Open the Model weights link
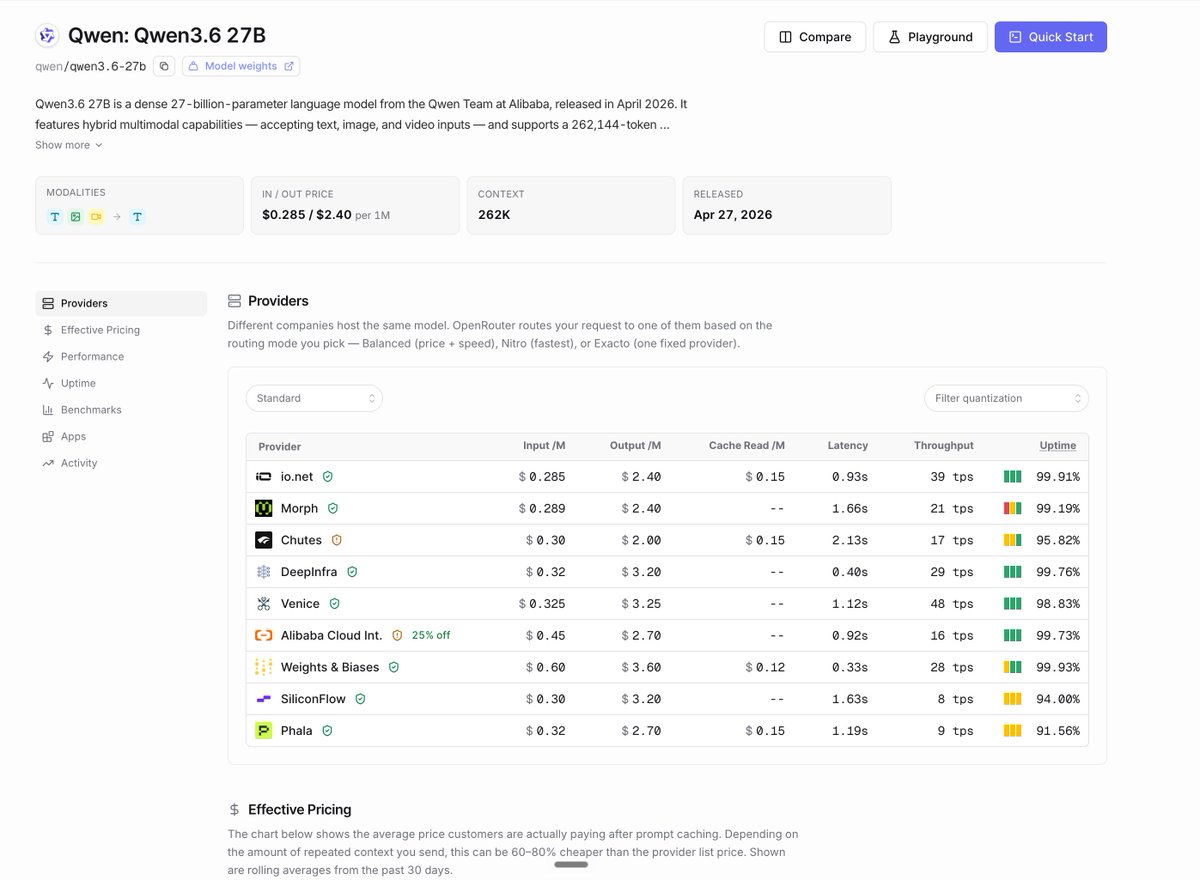The width and height of the screenshot is (1200, 880). [241, 66]
